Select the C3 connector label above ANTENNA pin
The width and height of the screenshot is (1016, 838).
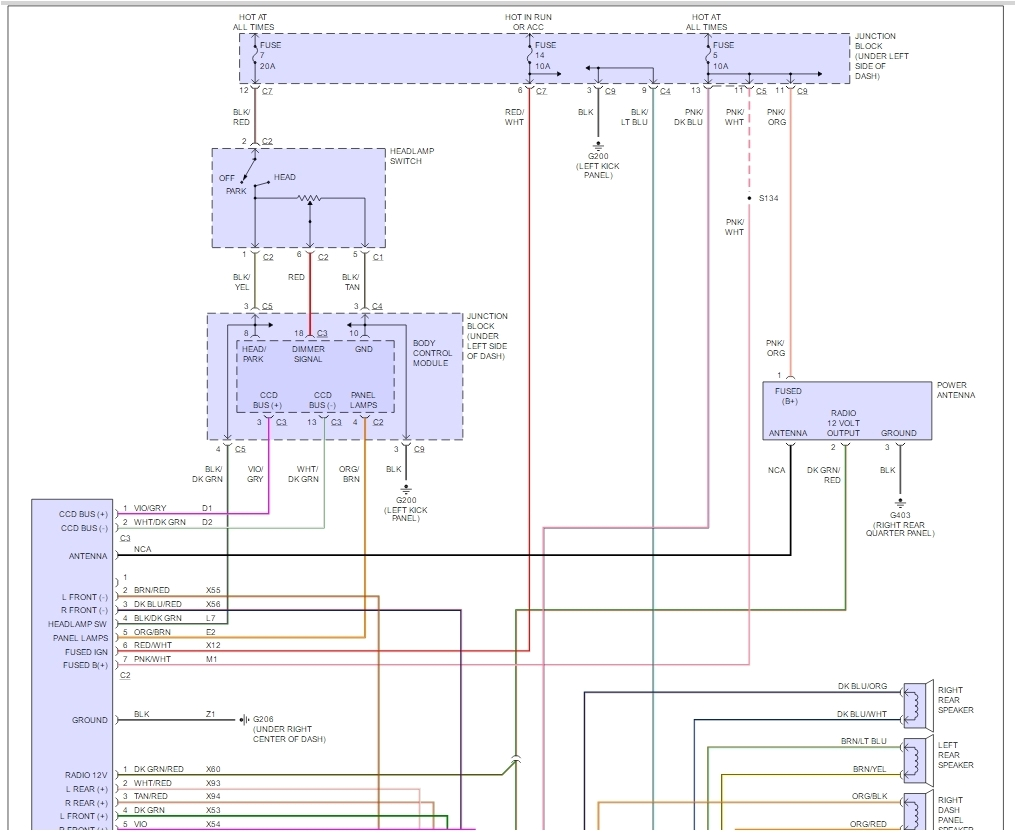125,538
